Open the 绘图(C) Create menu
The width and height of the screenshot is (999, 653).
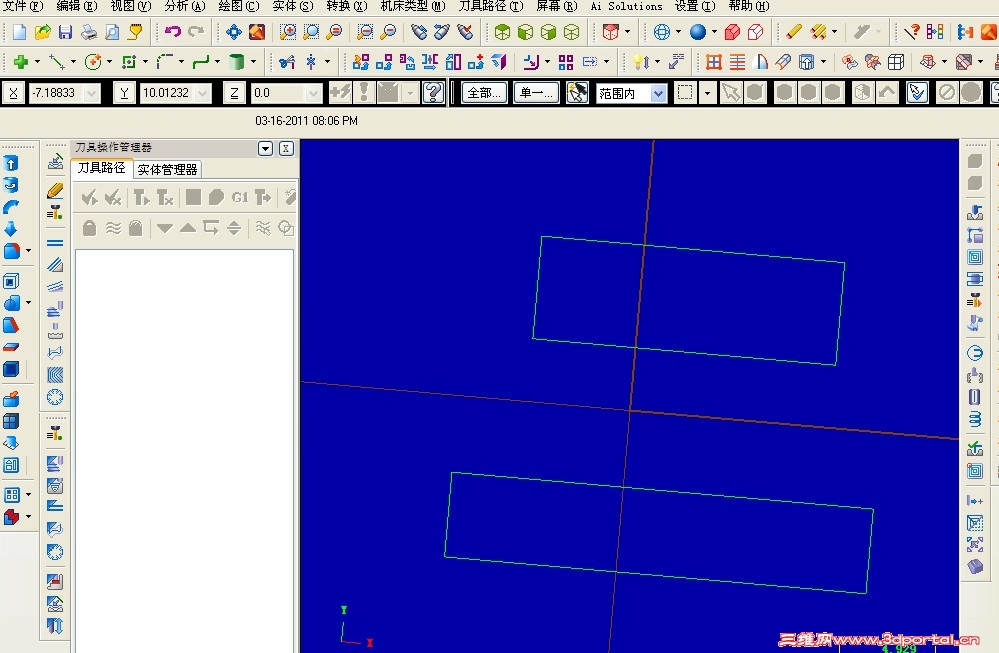point(239,6)
